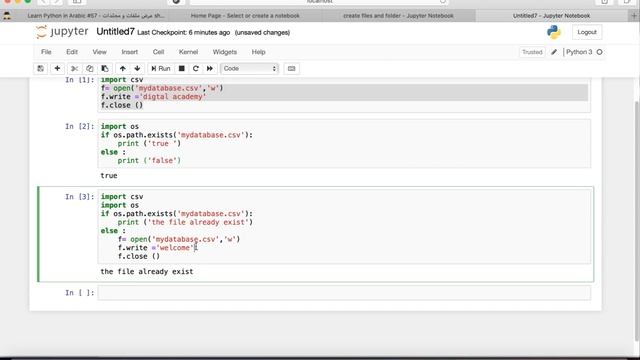Cut selected cells with the scissors icon
This screenshot has width=640, height=360.
pos(74,69)
